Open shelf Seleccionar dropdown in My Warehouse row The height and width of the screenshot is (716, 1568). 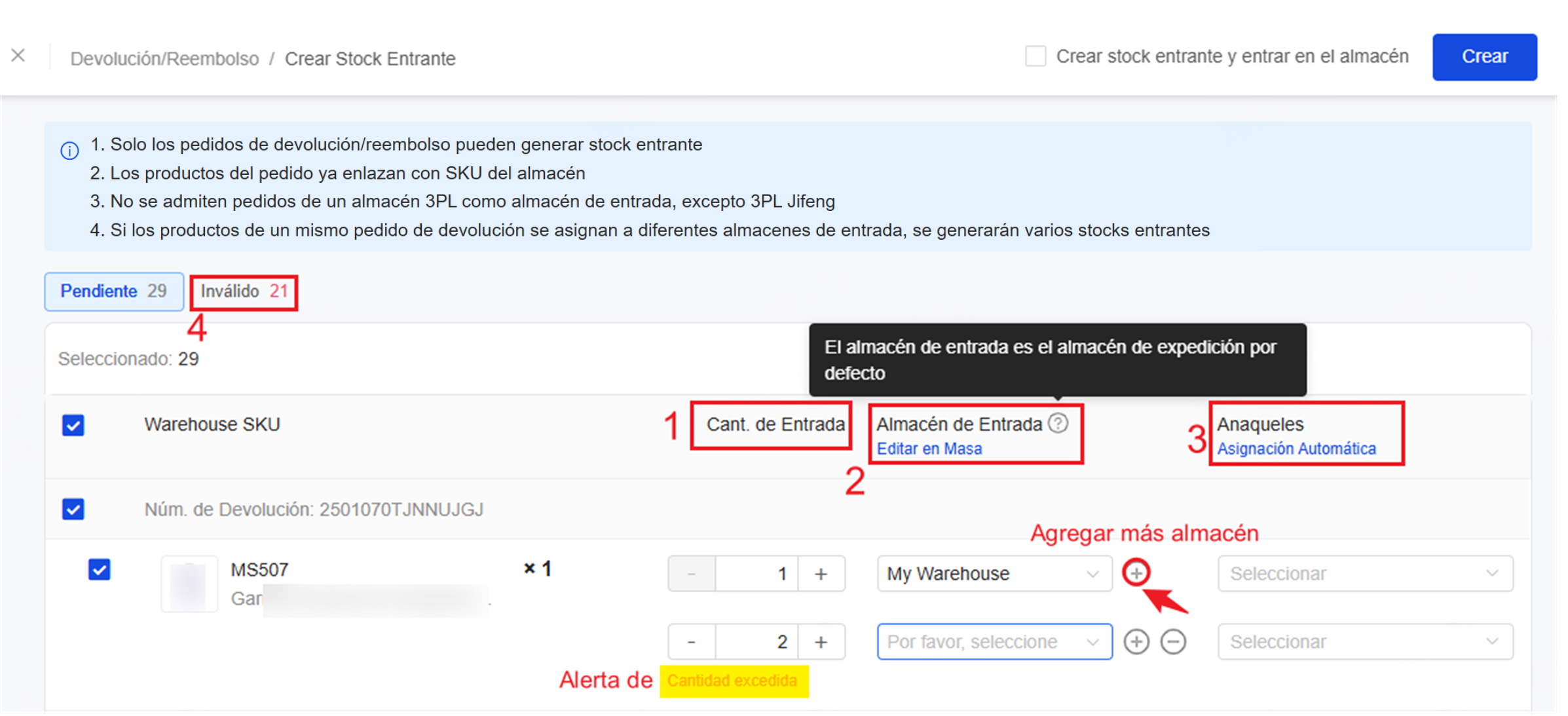pos(1365,574)
